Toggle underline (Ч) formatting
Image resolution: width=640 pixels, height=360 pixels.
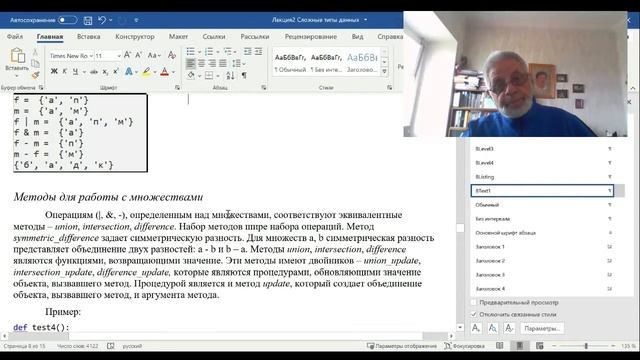point(75,71)
